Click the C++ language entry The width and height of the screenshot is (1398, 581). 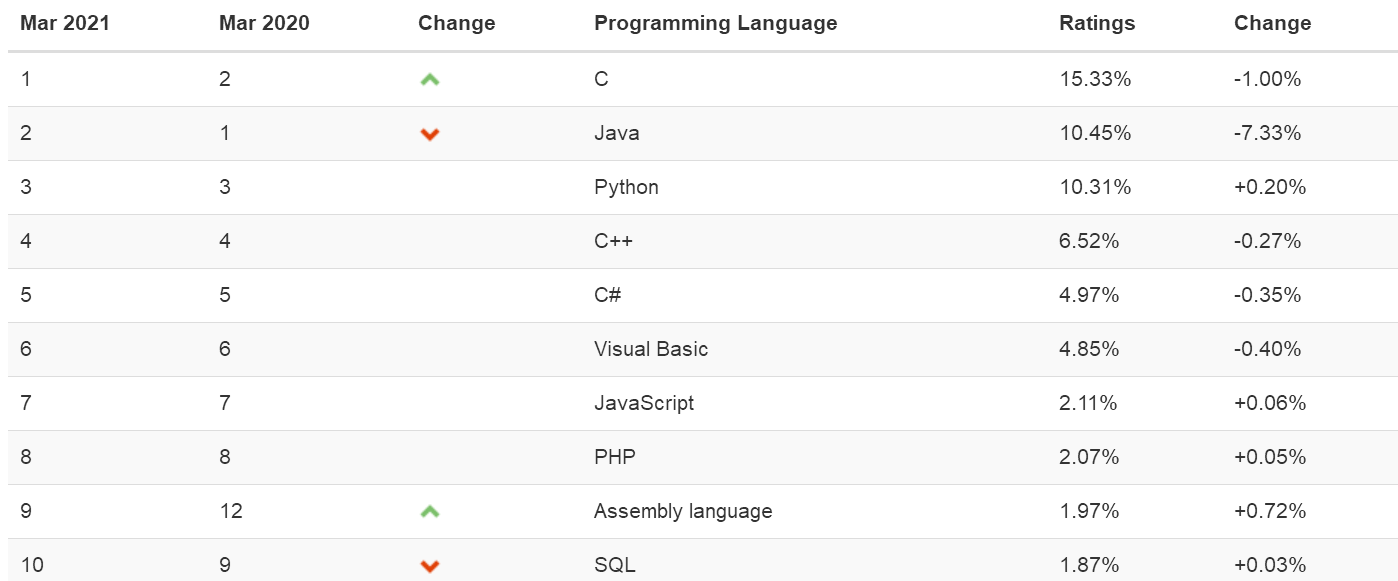(x=613, y=241)
